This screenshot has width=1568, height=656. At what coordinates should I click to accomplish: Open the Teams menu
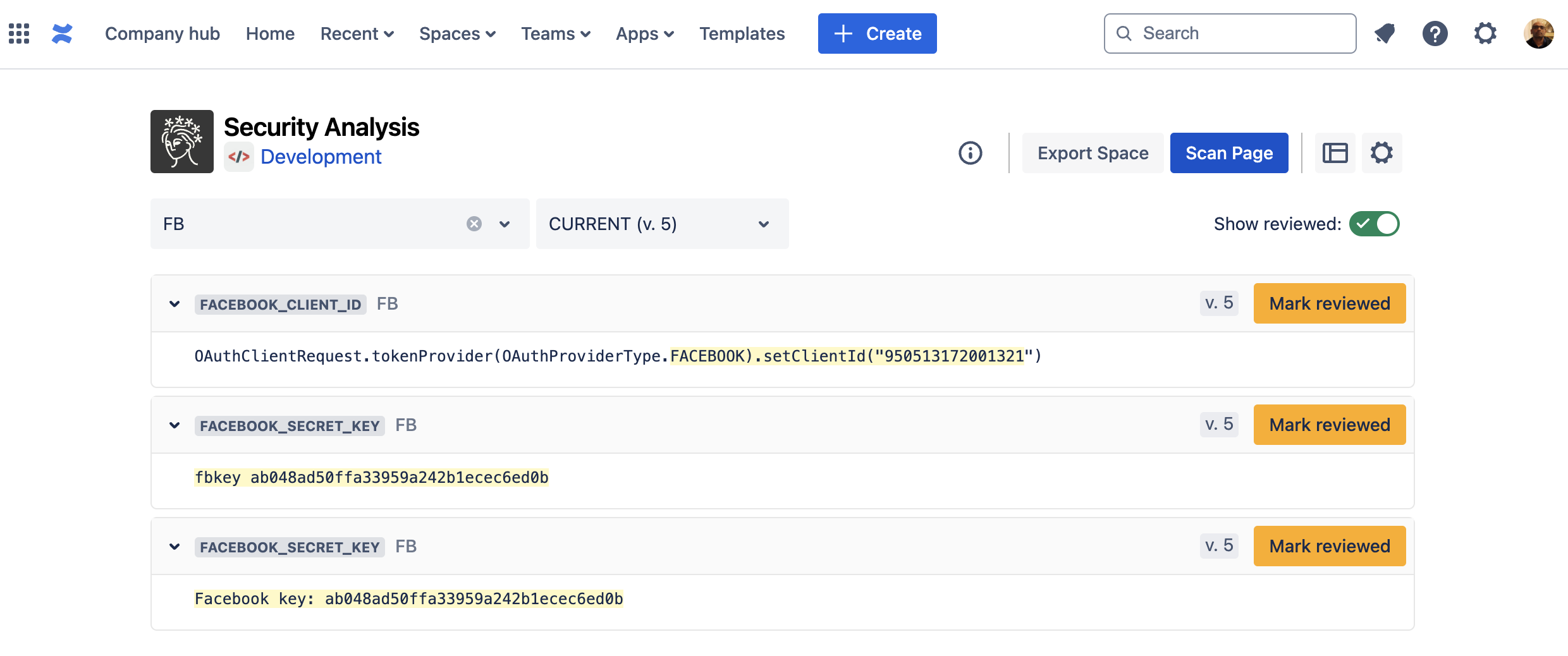click(556, 33)
